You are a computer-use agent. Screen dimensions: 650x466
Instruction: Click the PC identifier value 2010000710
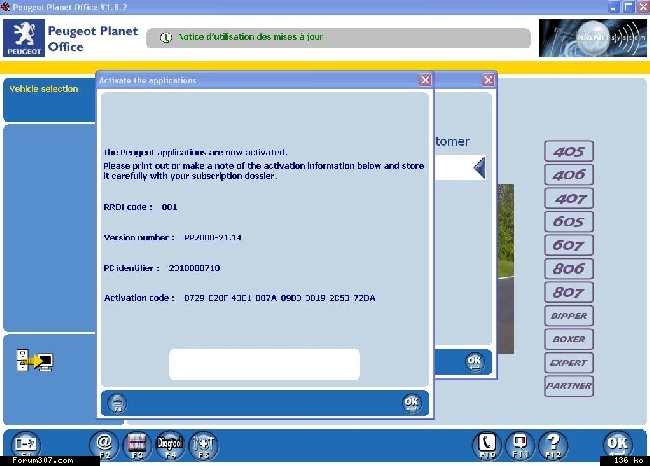pos(194,268)
